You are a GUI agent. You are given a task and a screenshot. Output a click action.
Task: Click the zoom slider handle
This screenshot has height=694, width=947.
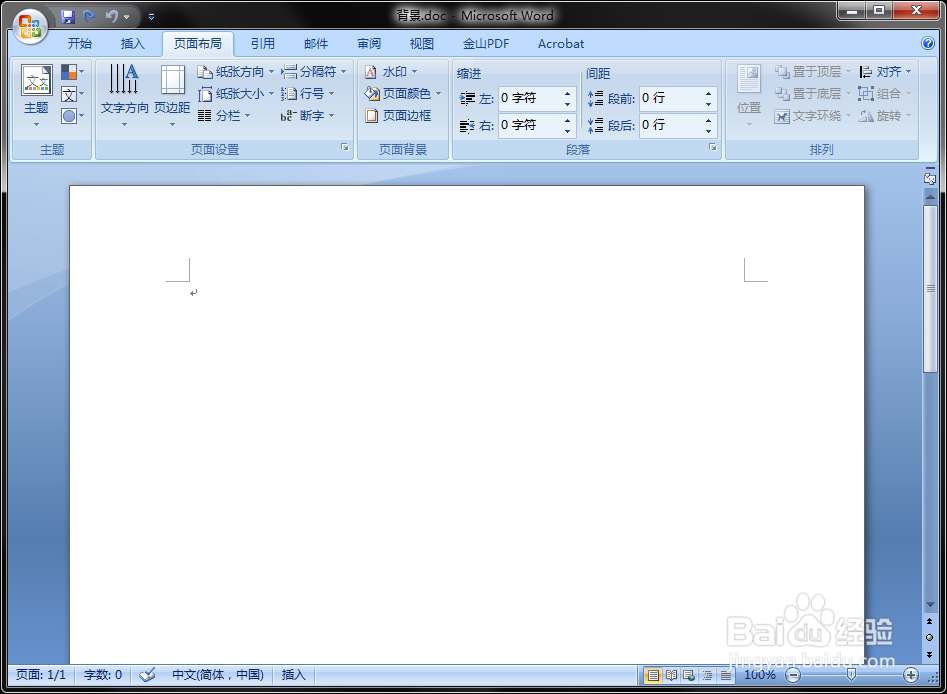(x=851, y=675)
